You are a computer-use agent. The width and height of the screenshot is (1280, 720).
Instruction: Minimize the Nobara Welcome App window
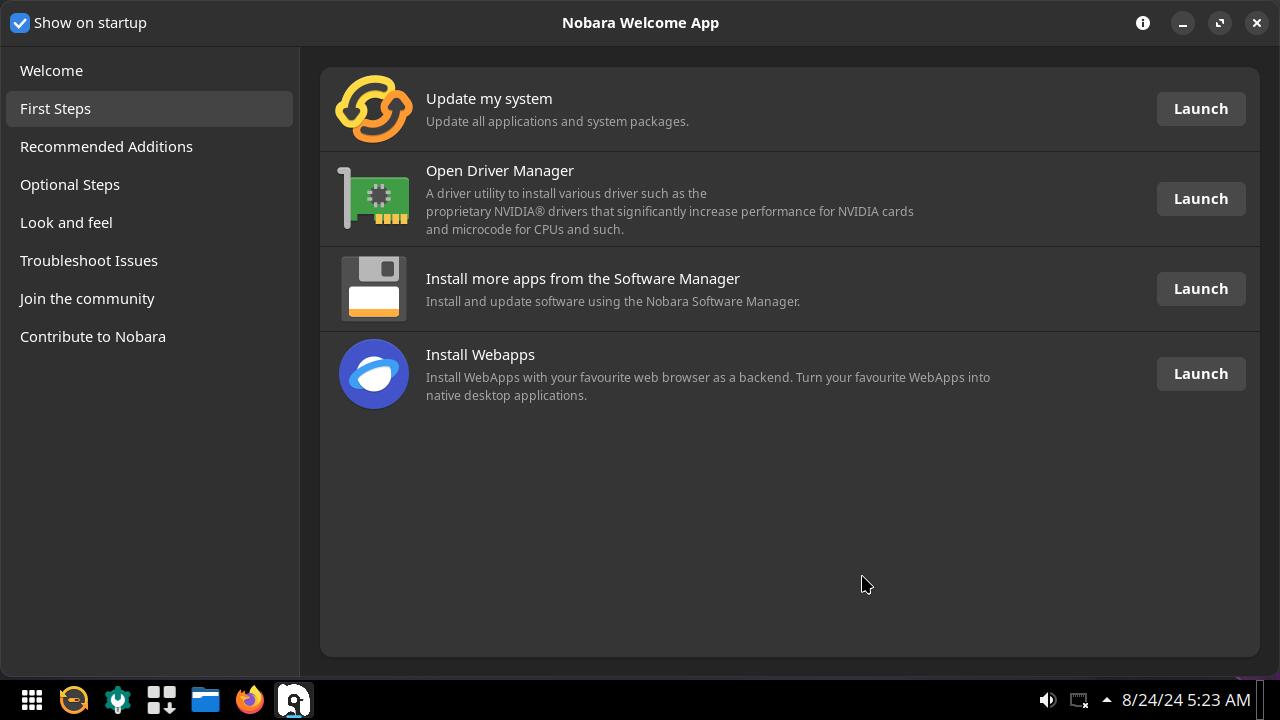tap(1183, 23)
